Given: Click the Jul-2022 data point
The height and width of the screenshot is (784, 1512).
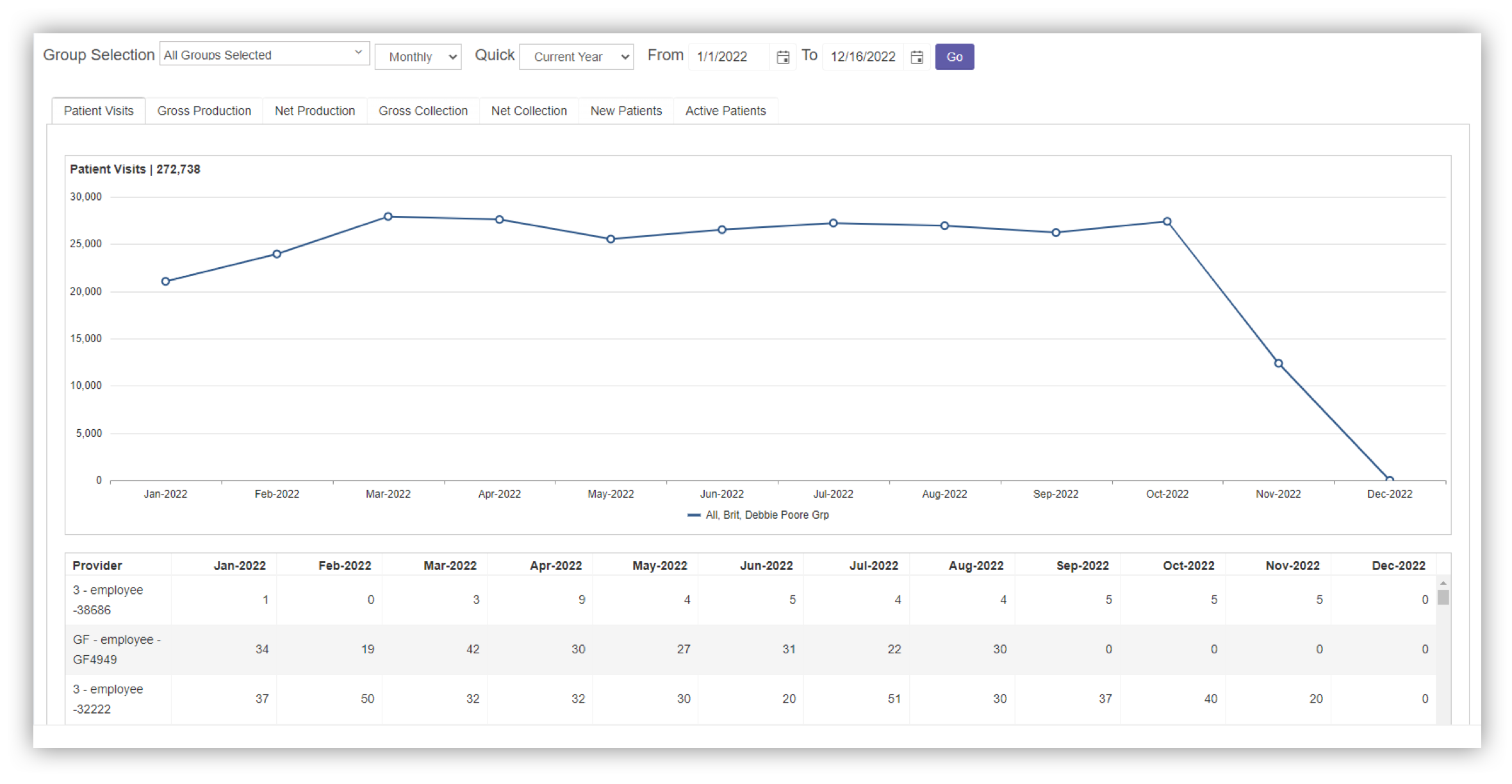Looking at the screenshot, I should (834, 223).
